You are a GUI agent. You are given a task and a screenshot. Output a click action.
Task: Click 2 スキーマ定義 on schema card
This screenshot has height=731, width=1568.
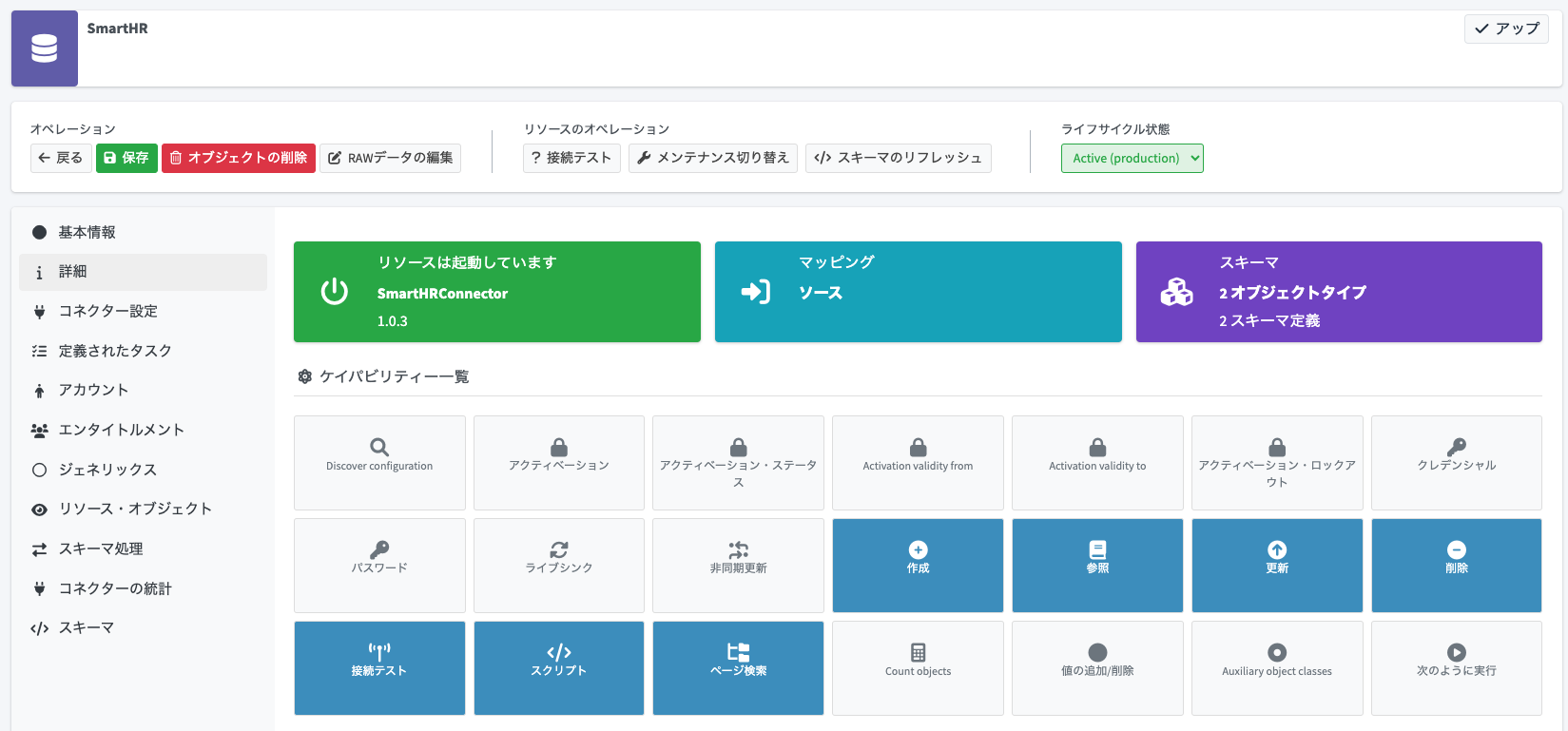click(1269, 321)
